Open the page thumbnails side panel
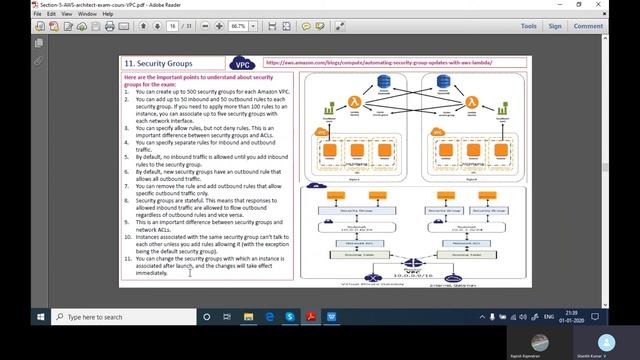Viewport: 640px width, 360px height. pos(39,43)
